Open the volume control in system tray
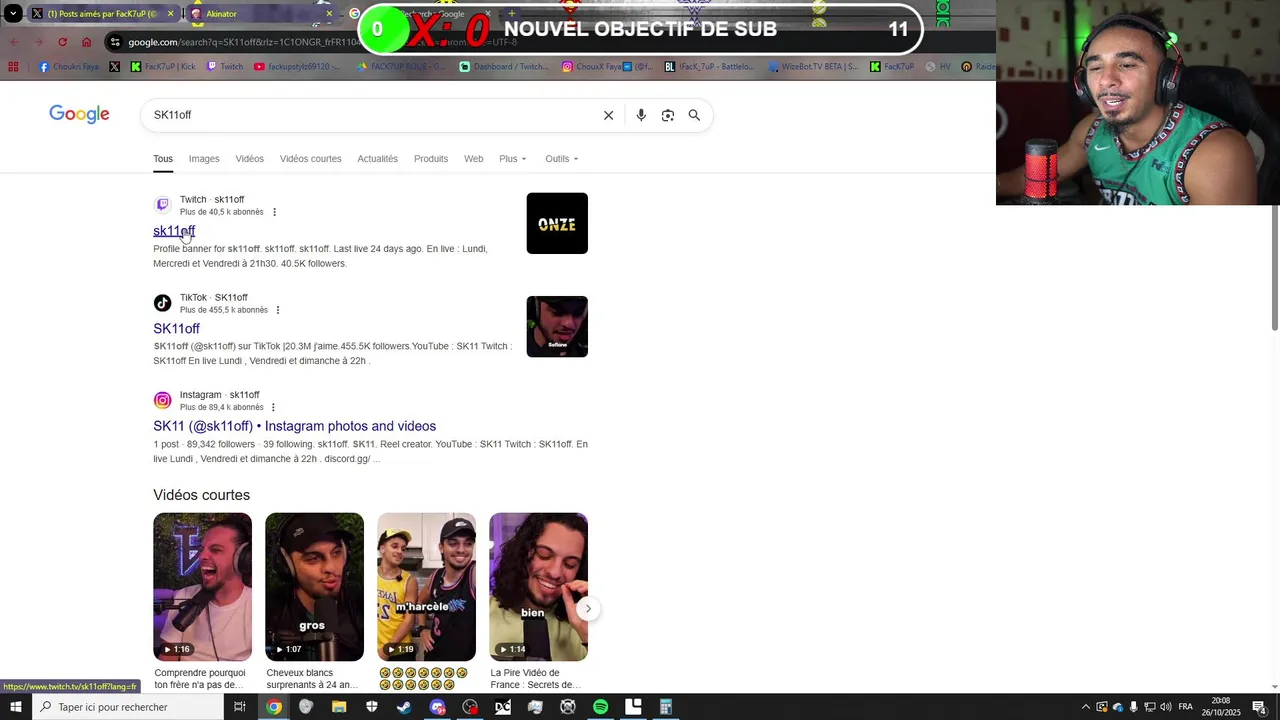This screenshot has height=720, width=1280. tap(1166, 707)
